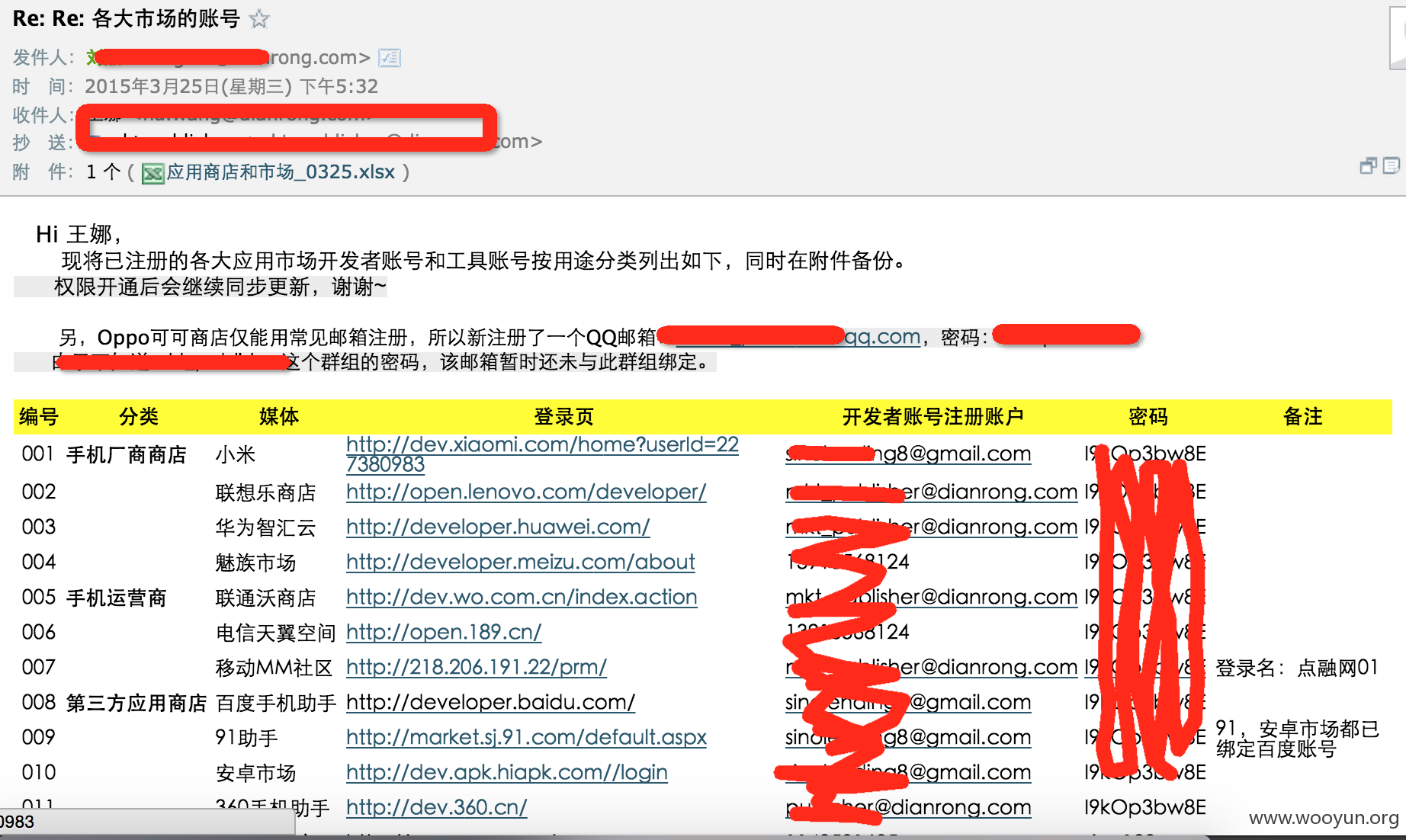Open the developer.baidu.com link
This screenshot has height=840, width=1406.
(x=490, y=702)
